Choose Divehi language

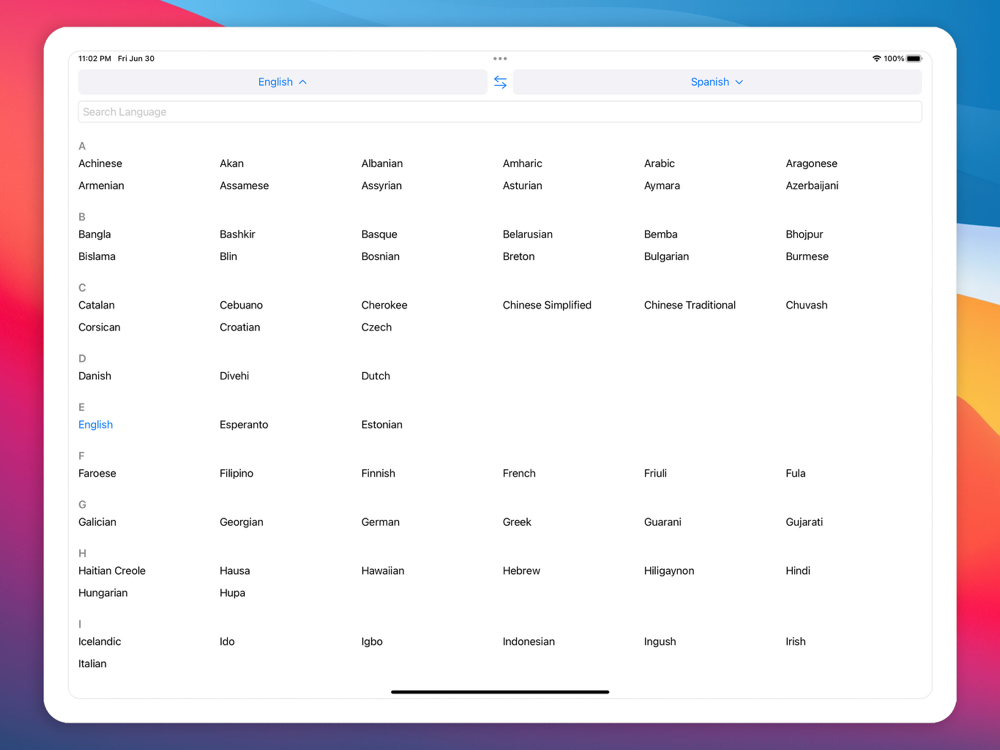point(234,376)
